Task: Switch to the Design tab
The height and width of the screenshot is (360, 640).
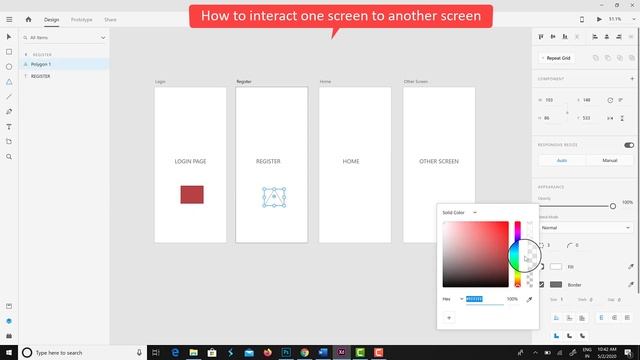Action: tap(51, 20)
